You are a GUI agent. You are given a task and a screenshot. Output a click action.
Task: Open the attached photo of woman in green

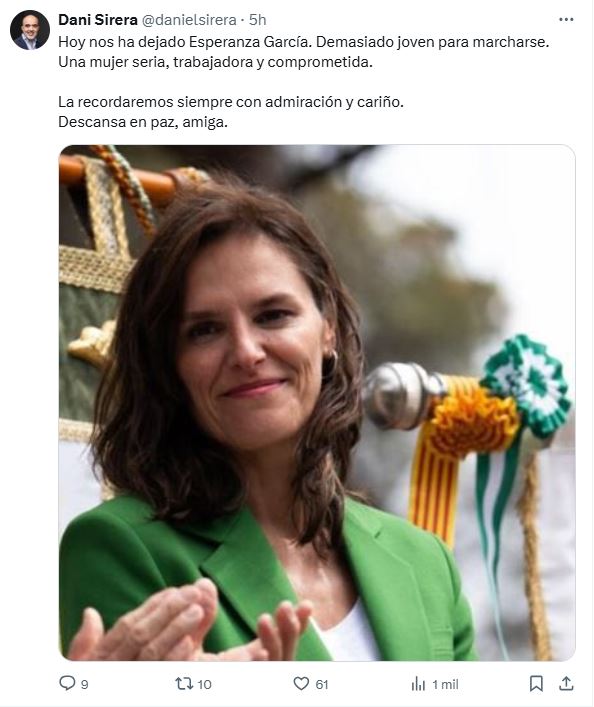(317, 403)
